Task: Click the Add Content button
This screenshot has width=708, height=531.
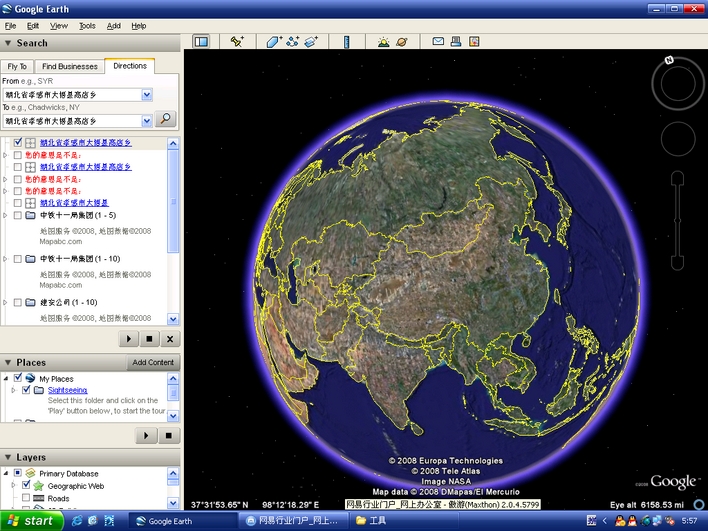Action: click(153, 363)
